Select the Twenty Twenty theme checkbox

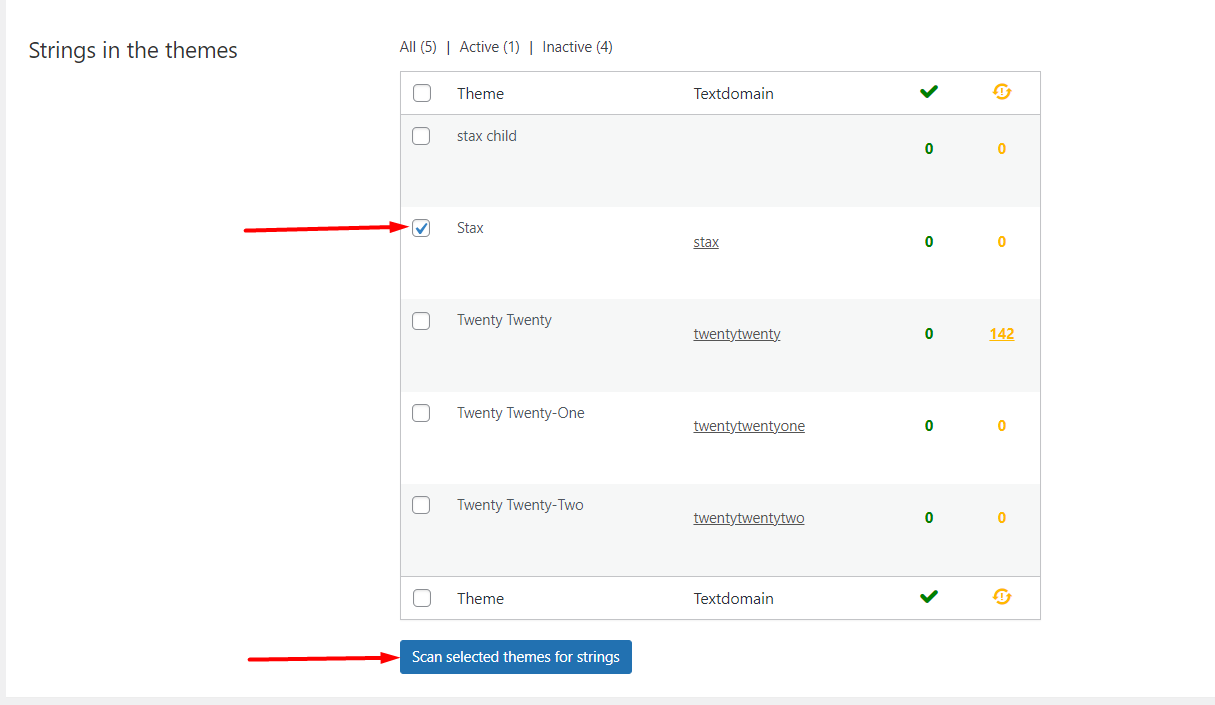coord(421,320)
